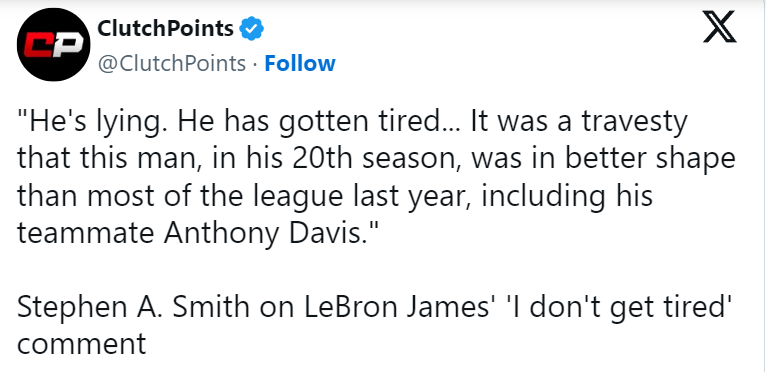Click the words "LeBron James'" in the tweet

[x=397, y=308]
